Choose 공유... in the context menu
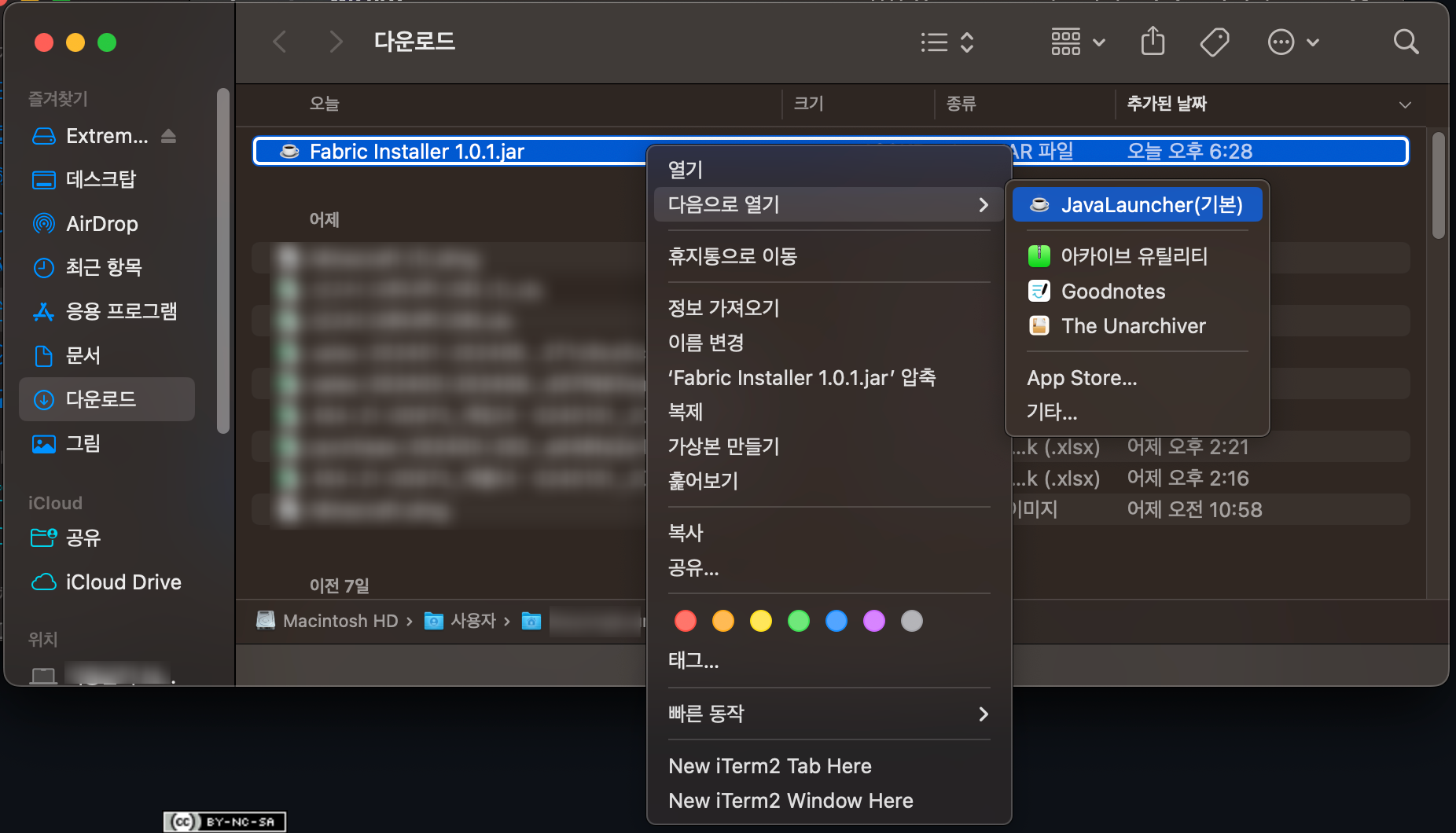The height and width of the screenshot is (833, 1456). pos(829,567)
